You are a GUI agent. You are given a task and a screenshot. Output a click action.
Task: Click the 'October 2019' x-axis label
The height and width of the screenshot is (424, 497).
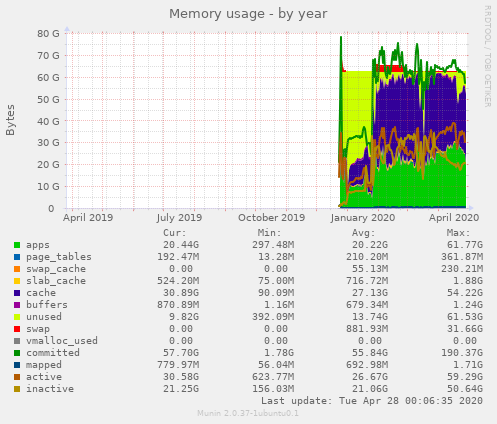(x=271, y=218)
